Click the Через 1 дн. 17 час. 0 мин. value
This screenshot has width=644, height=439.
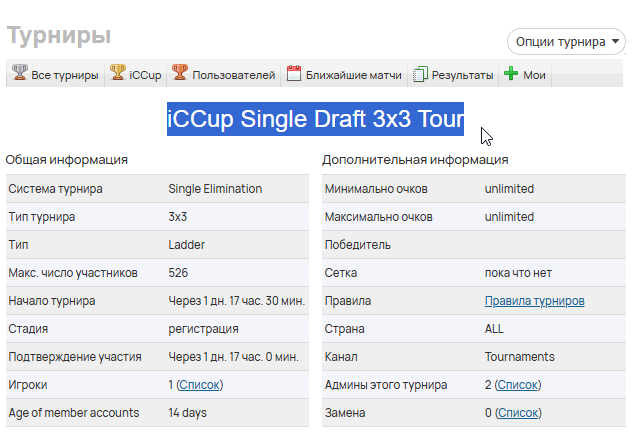tap(233, 357)
